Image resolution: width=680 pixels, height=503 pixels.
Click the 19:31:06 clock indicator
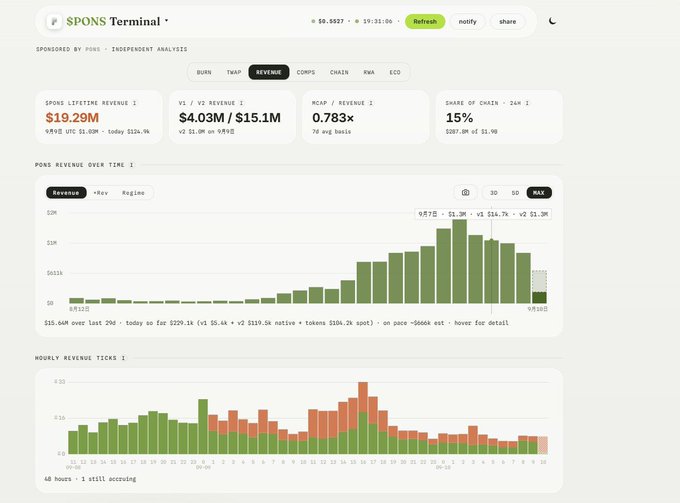pyautogui.click(x=373, y=21)
